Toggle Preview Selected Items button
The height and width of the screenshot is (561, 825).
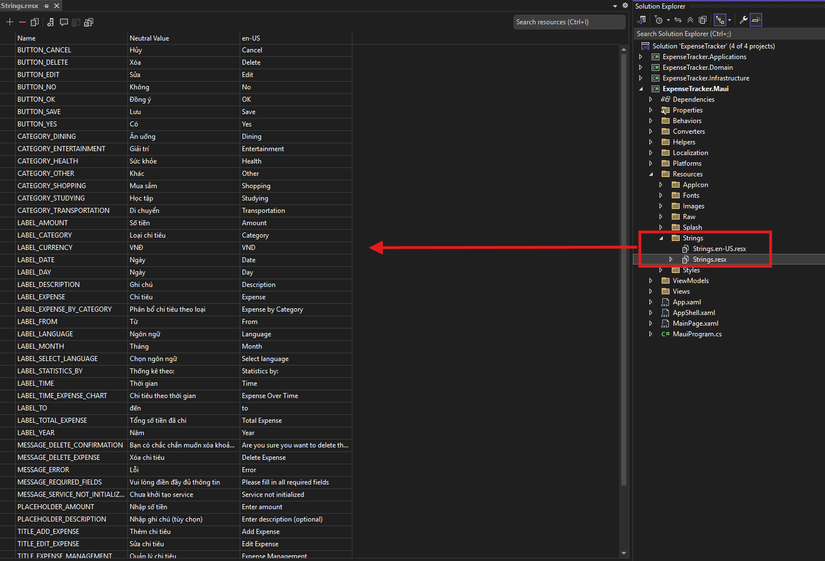pos(756,20)
